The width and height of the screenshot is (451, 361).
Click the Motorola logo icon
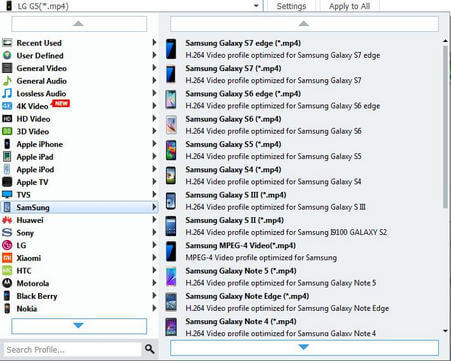coord(7,283)
